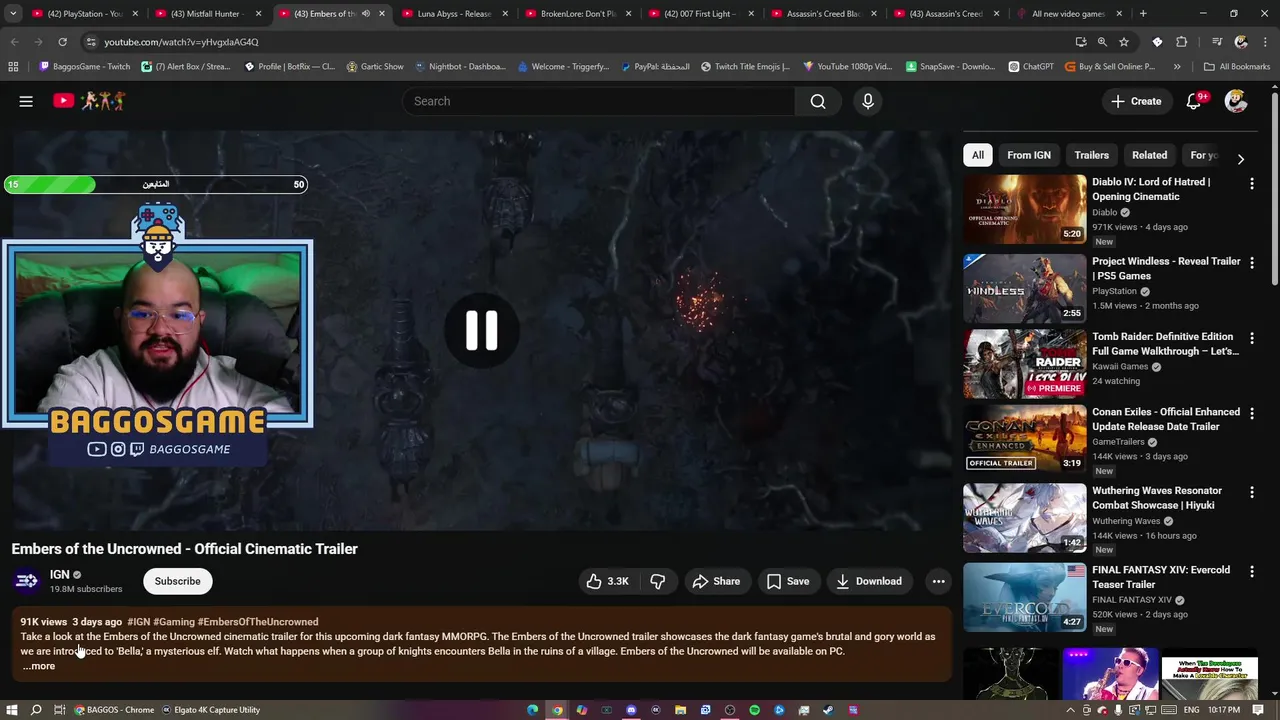Bookmark this page with star icon
The image size is (1280, 720).
[1124, 42]
